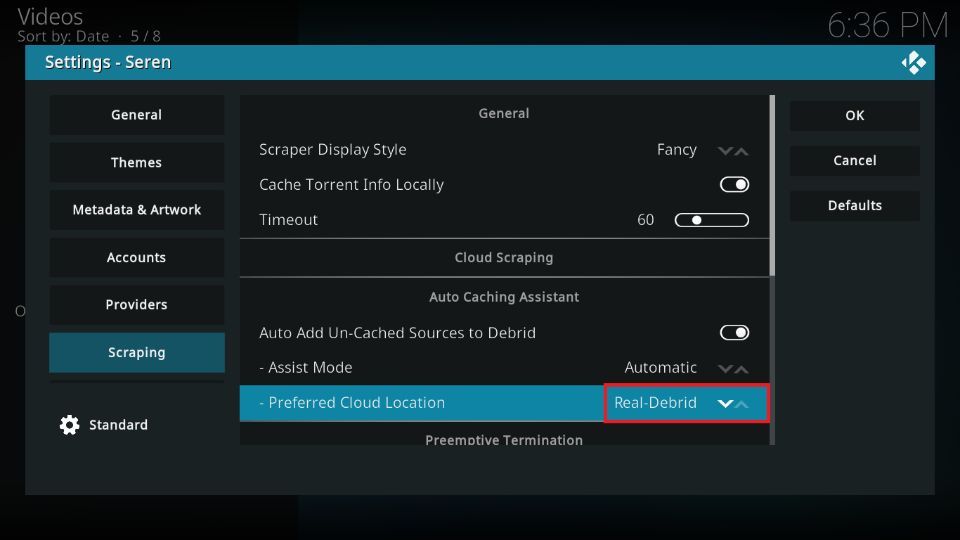Reset settings with Defaults button
Image resolution: width=960 pixels, height=540 pixels.
coord(855,205)
